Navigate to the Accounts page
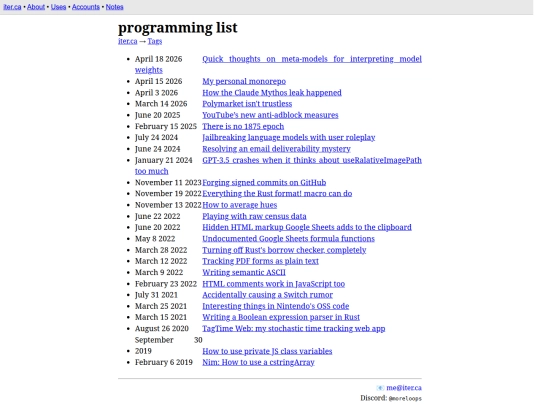The image size is (540, 405). coord(86,7)
